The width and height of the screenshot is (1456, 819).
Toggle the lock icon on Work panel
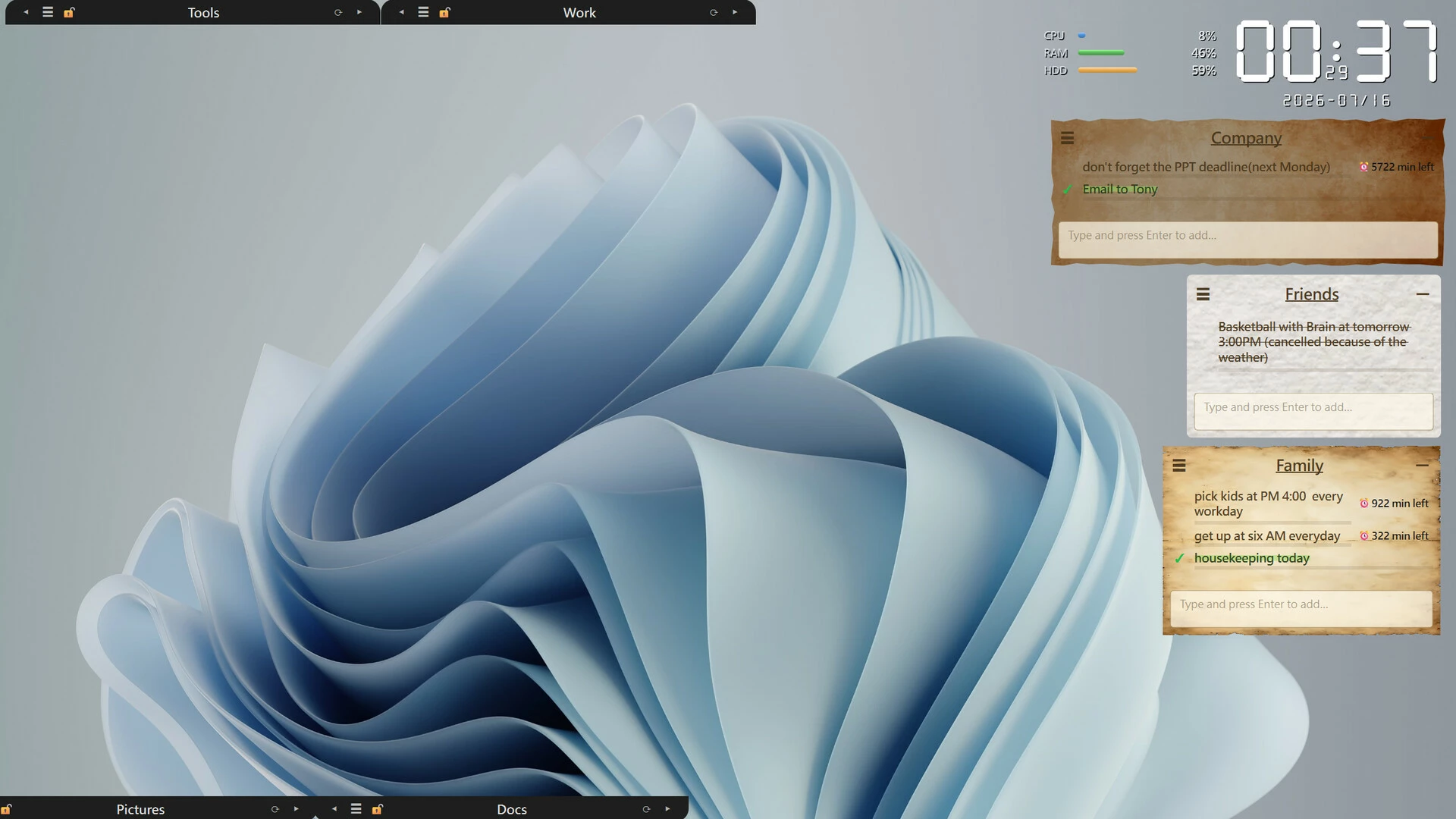click(445, 12)
